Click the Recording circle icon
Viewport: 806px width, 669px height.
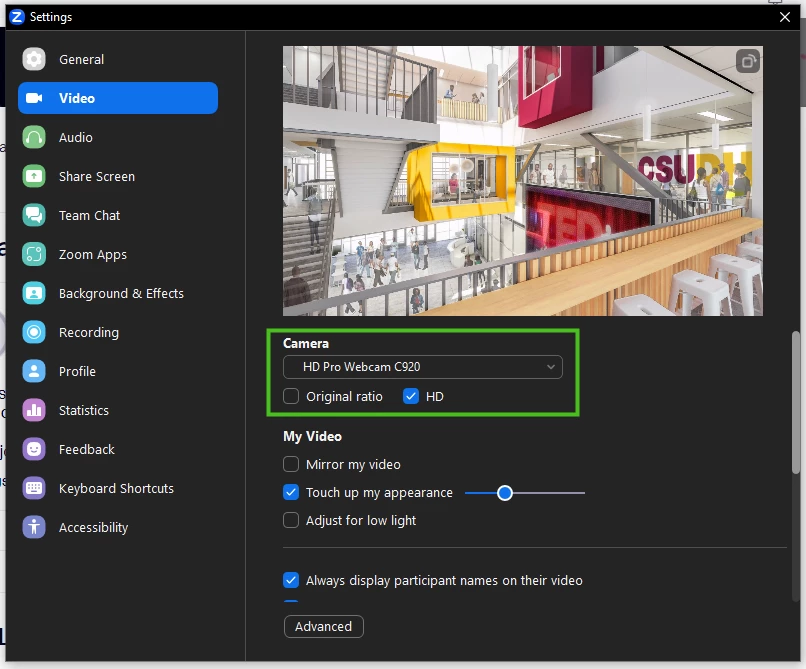click(x=34, y=332)
